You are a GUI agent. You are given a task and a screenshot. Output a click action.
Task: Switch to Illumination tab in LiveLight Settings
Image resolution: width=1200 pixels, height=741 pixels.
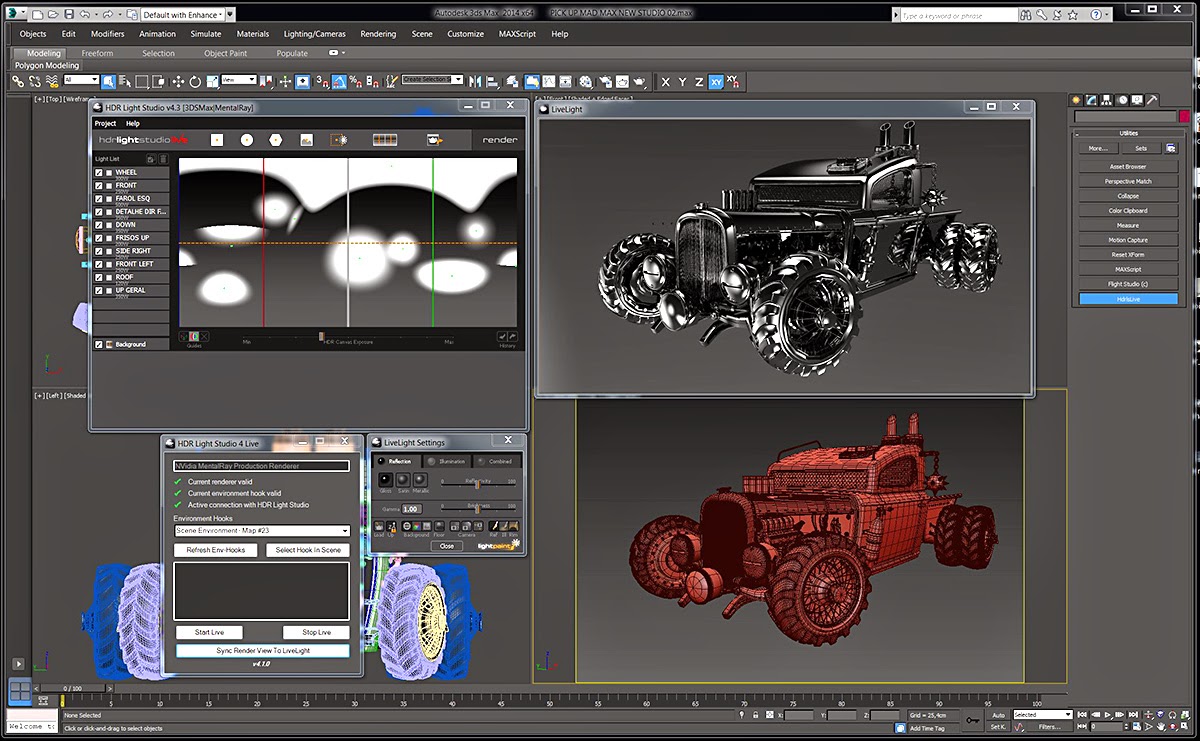tap(447, 461)
